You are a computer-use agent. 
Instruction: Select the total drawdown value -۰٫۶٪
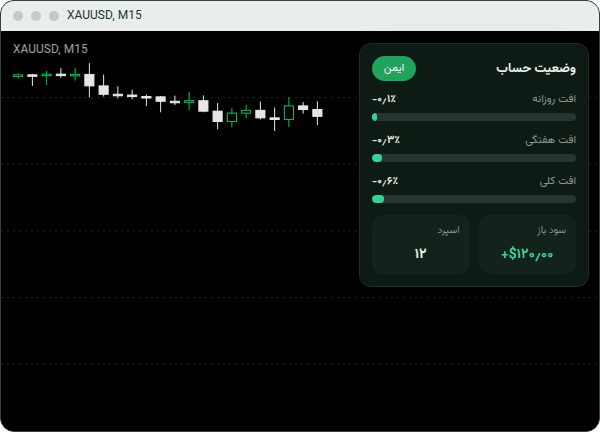(x=385, y=181)
